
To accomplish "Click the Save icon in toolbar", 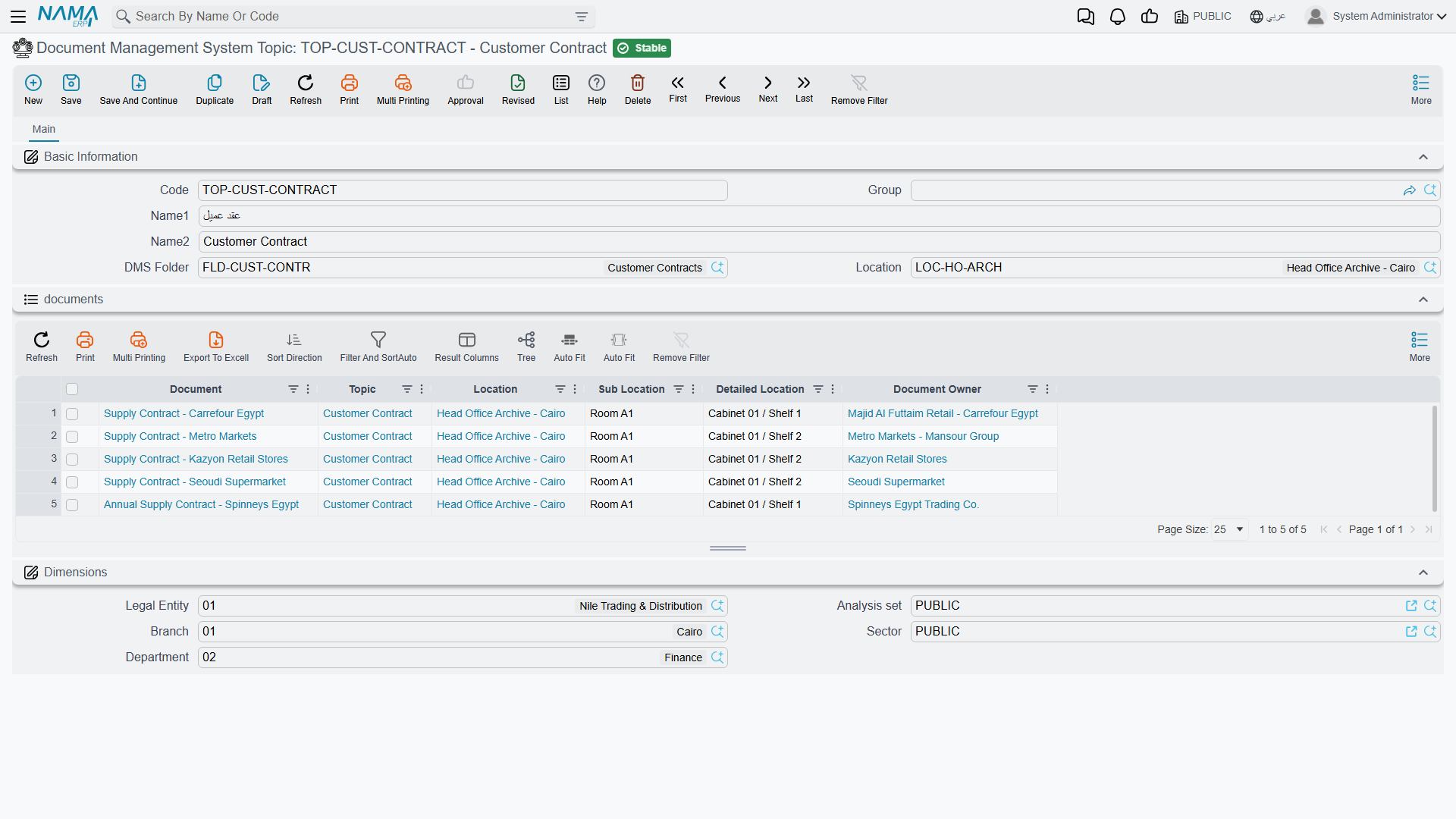I will (x=71, y=89).
